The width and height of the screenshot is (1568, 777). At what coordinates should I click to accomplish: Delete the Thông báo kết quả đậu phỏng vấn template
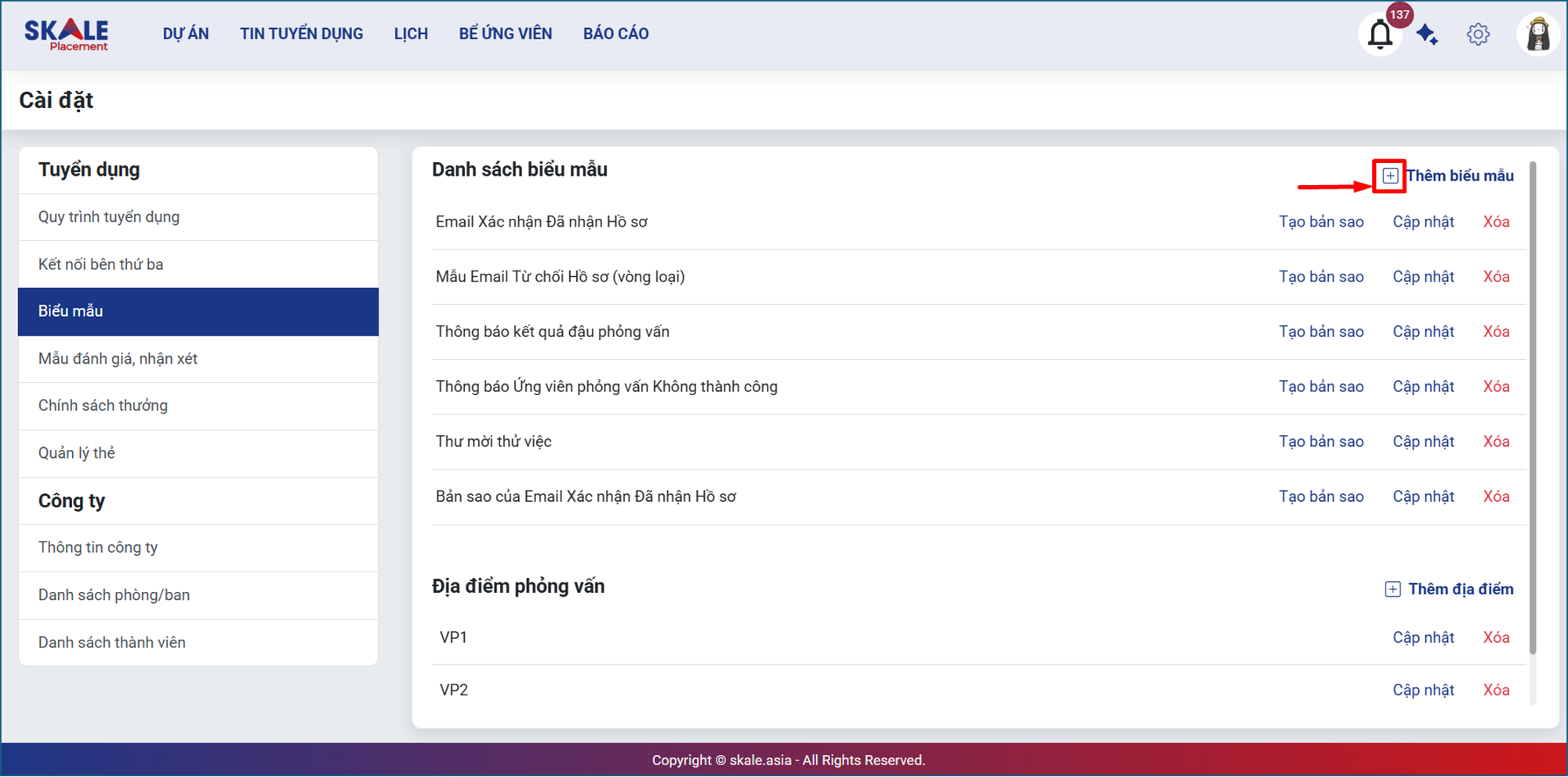[1496, 332]
